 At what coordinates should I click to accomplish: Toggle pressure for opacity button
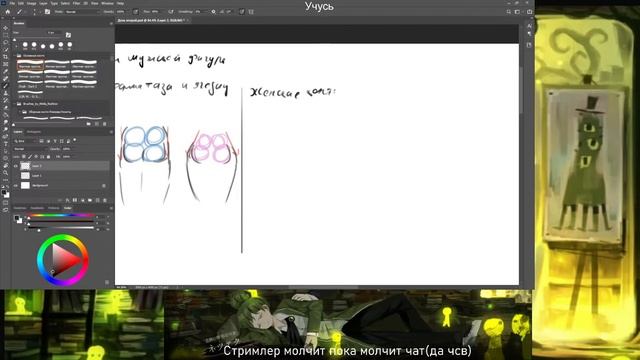136,12
